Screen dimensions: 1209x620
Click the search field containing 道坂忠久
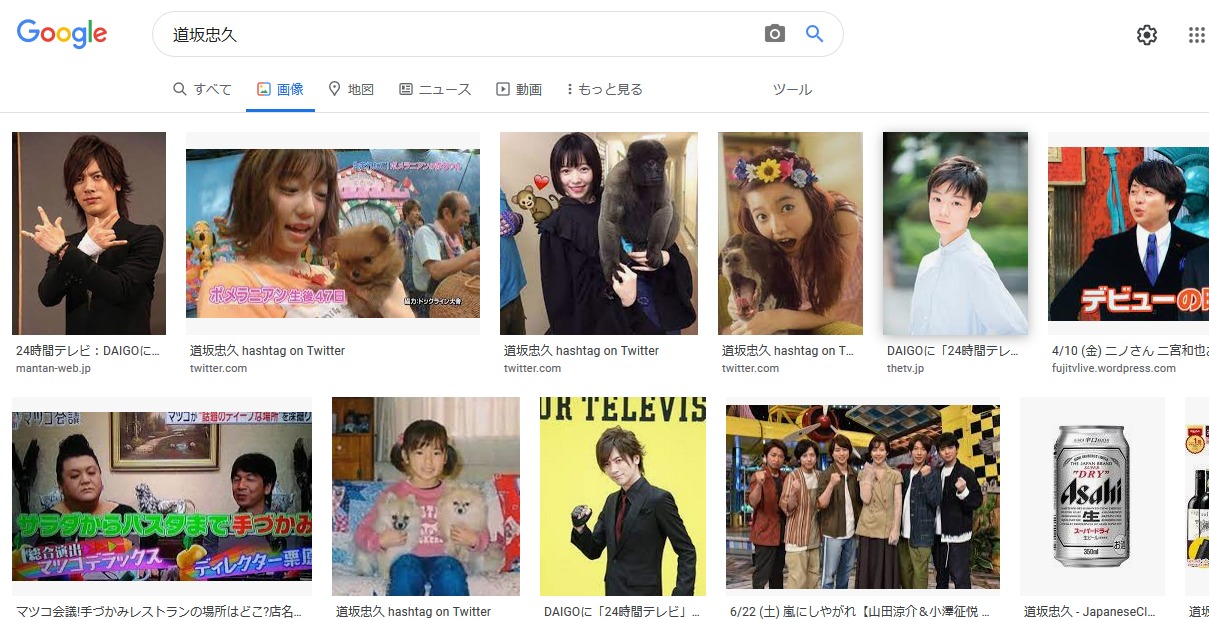click(x=460, y=34)
